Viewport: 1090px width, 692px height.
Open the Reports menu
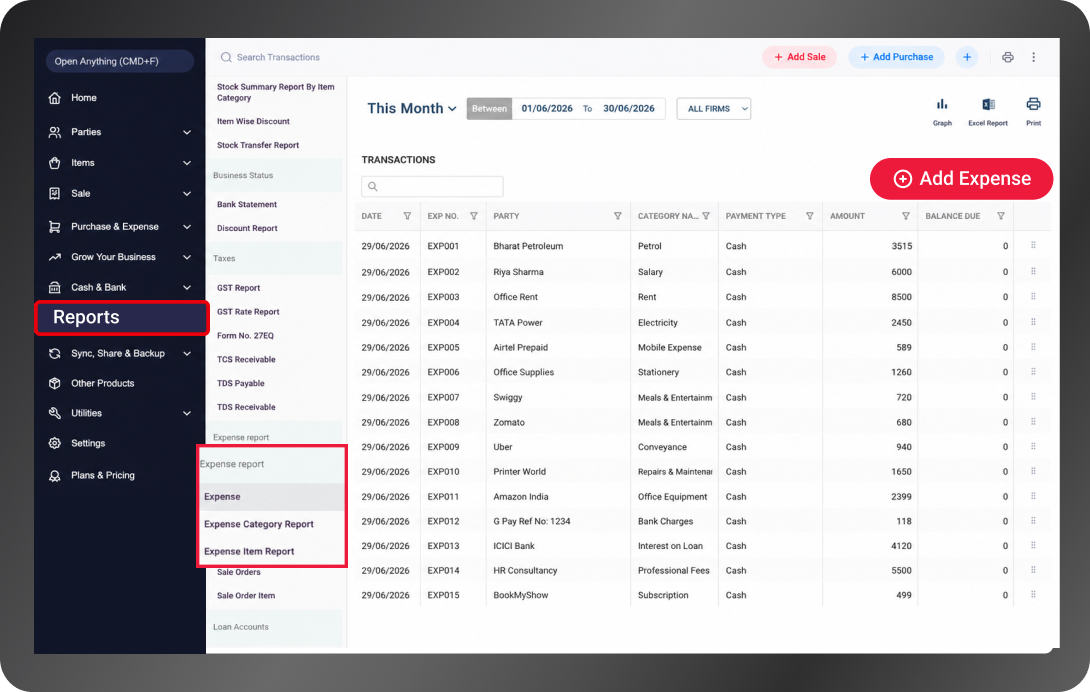pos(122,318)
